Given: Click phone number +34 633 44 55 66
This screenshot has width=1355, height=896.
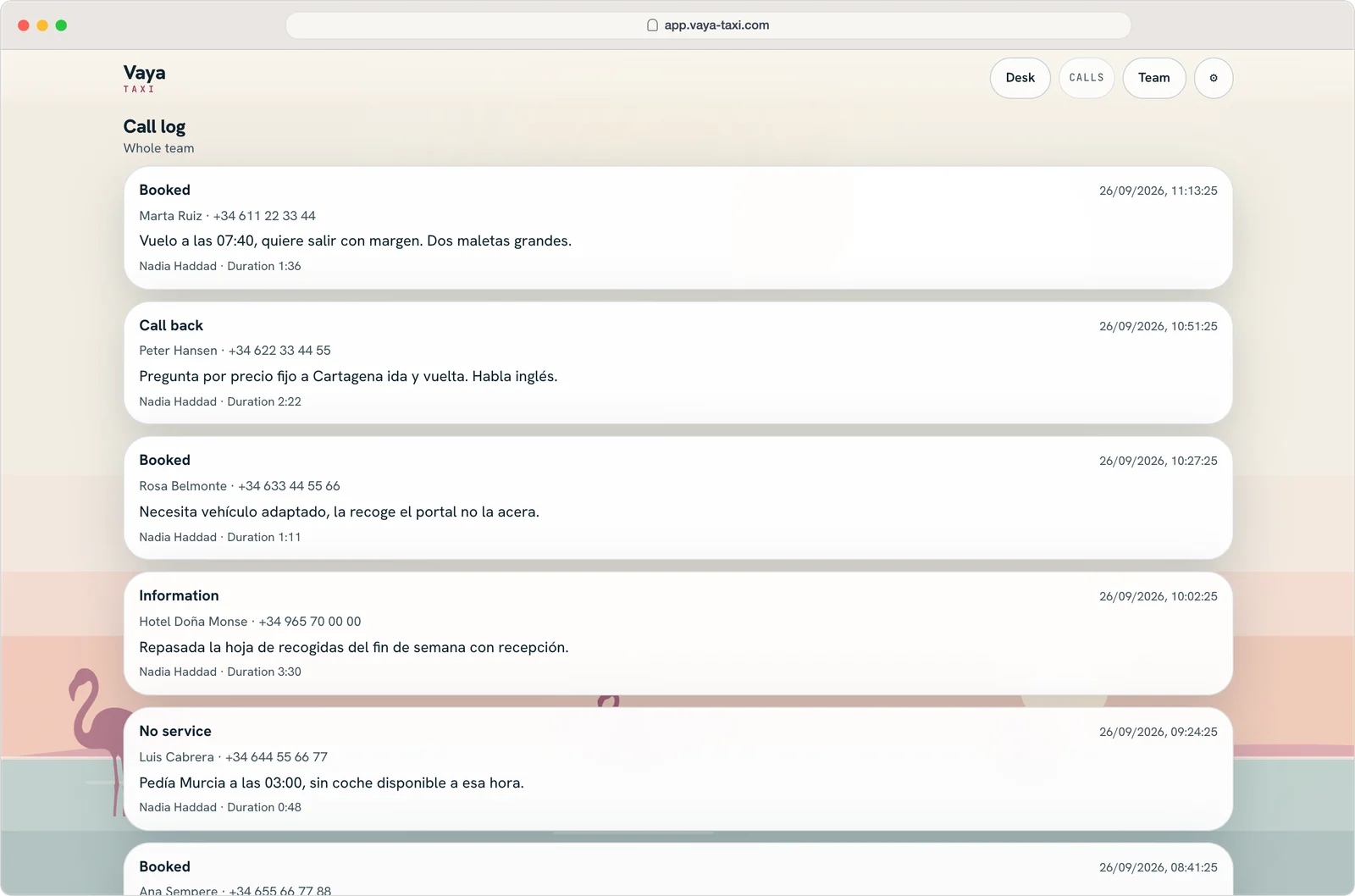Looking at the screenshot, I should pos(289,486).
